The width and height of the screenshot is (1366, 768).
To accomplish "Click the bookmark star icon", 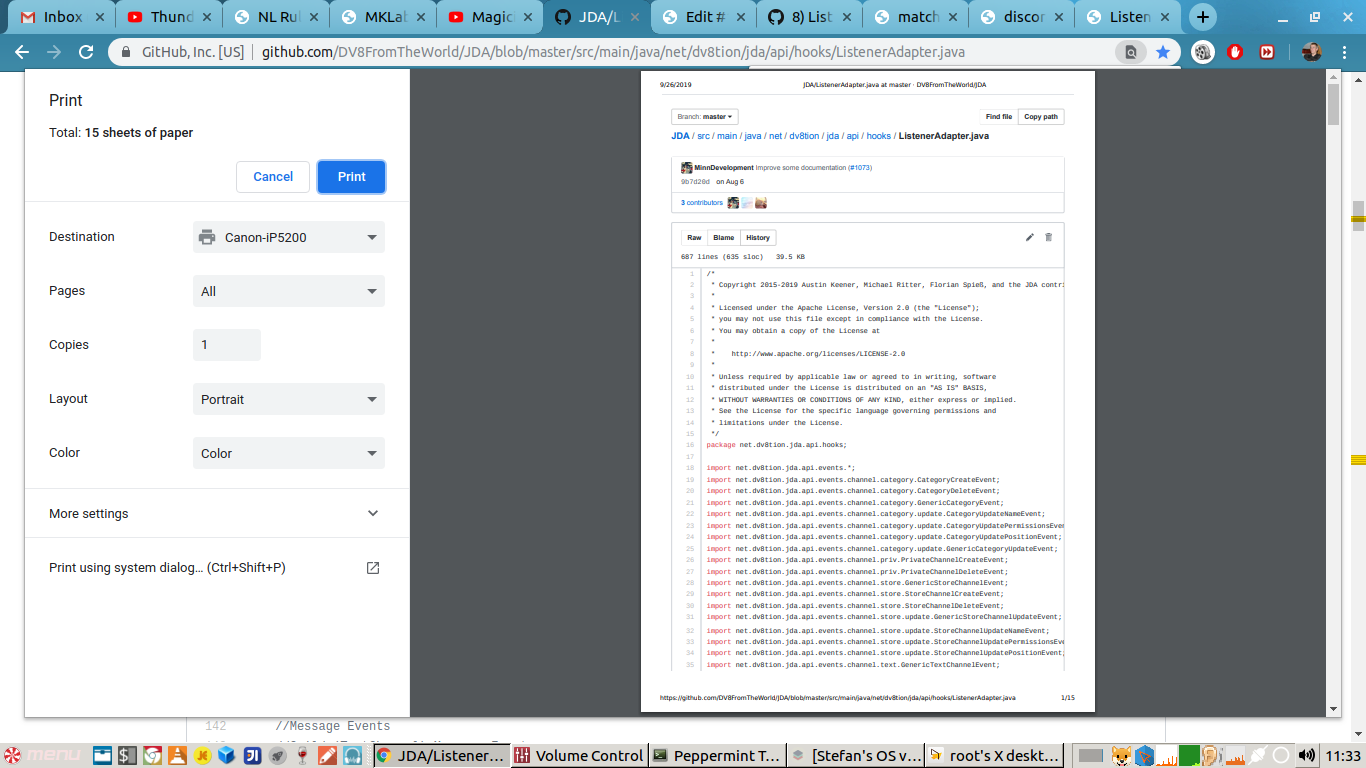I will click(1163, 52).
